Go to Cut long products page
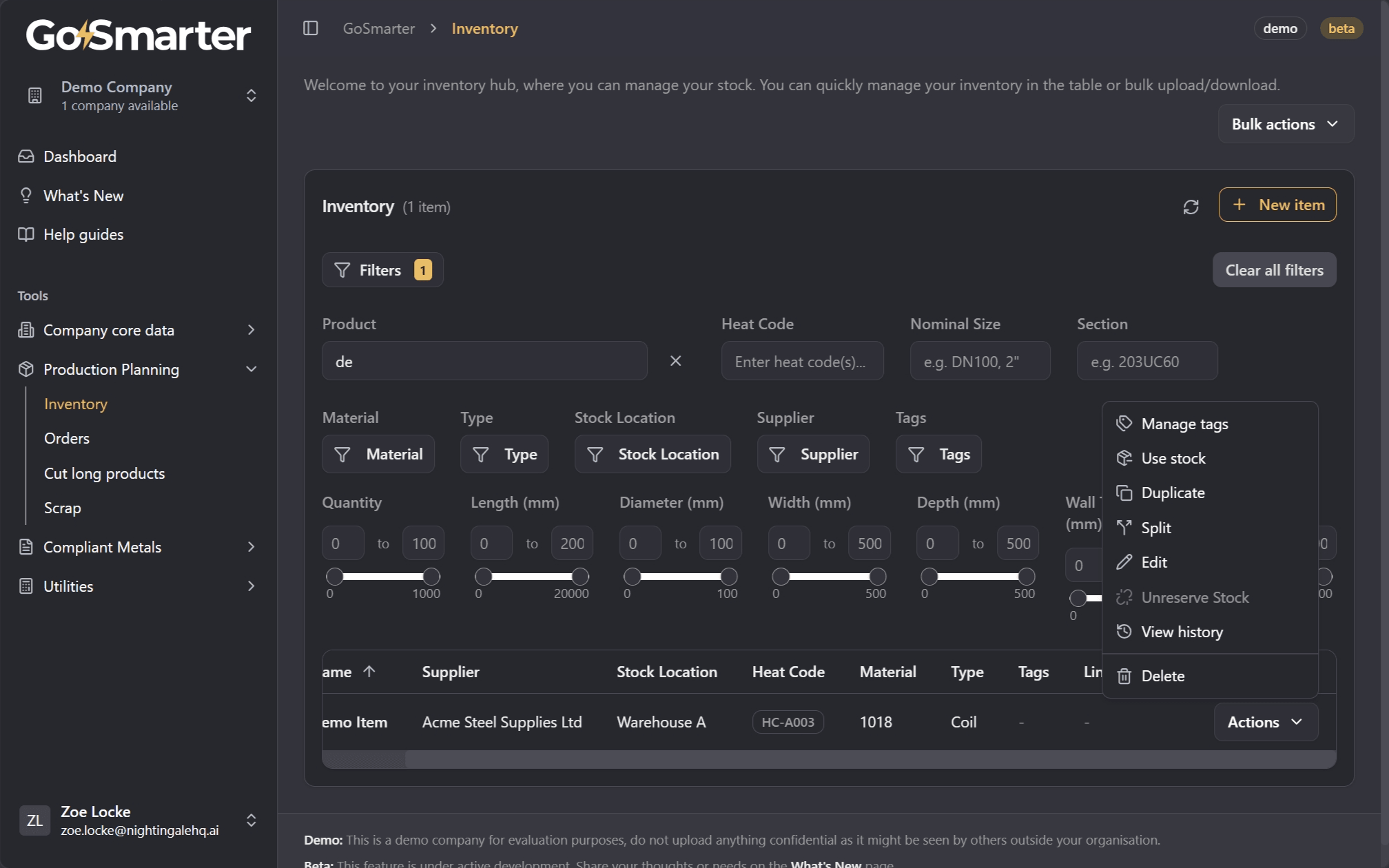 click(x=105, y=473)
